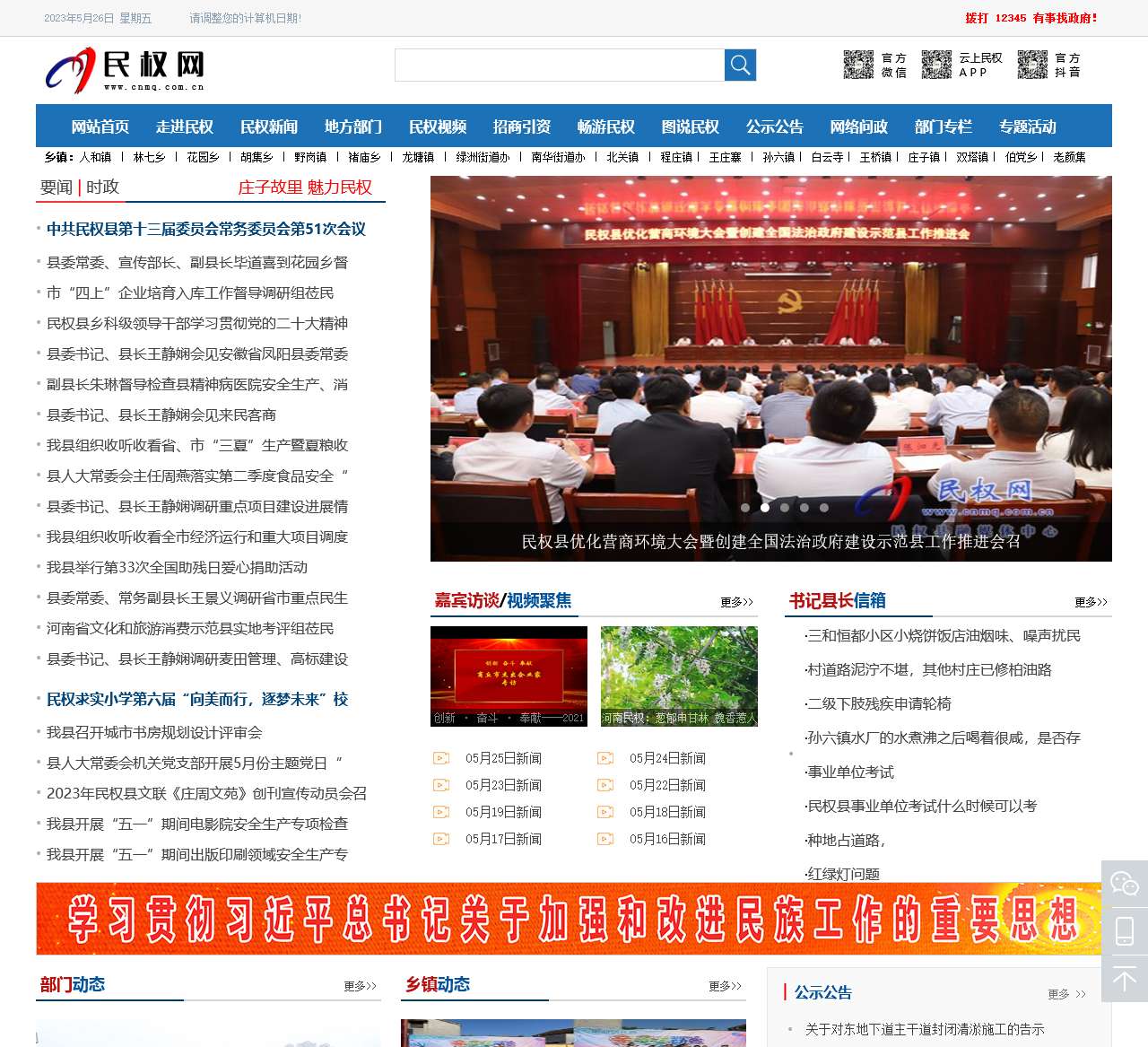This screenshot has width=1148, height=1047.
Task: Open headline 中共民权县第十三届委员会常务委员会第51次会议
Action: 206,229
